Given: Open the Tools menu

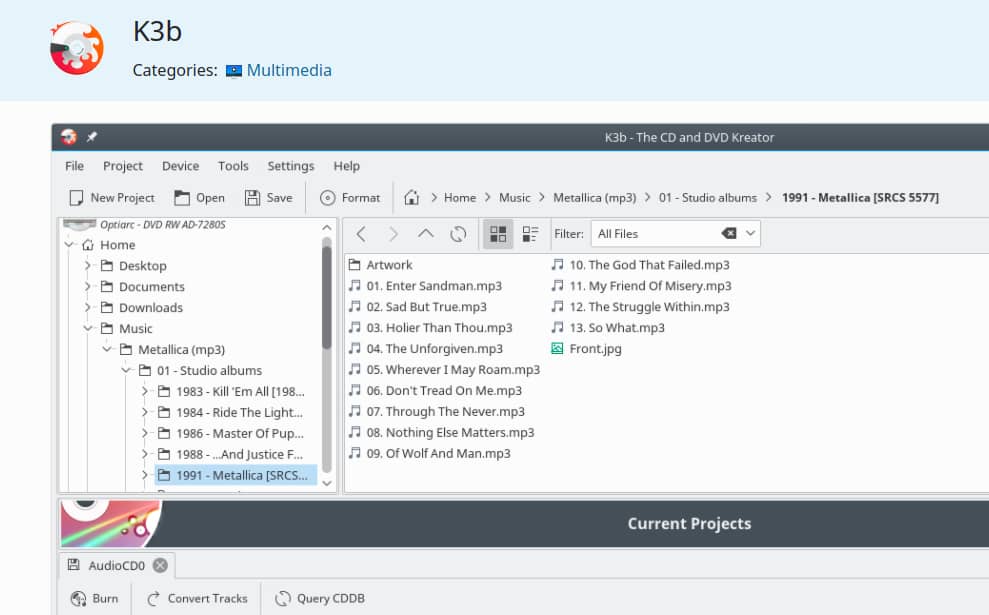Looking at the screenshot, I should 233,166.
